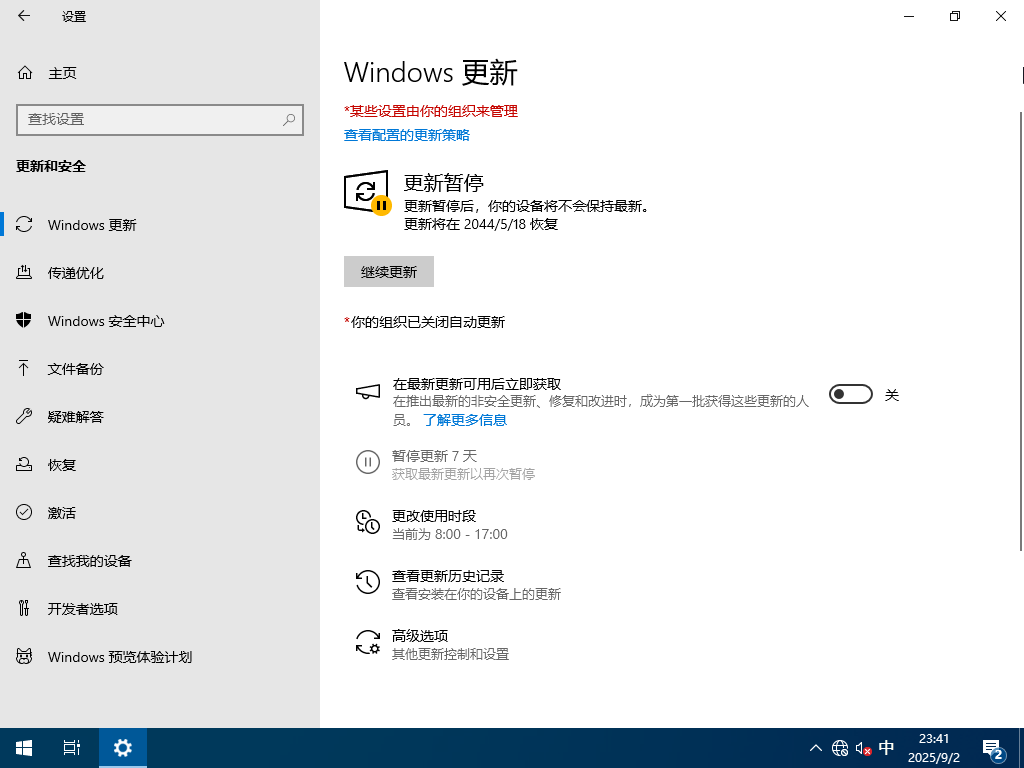Click the page vertical scrollbar
The image size is (1024, 768).
[x=1021, y=300]
